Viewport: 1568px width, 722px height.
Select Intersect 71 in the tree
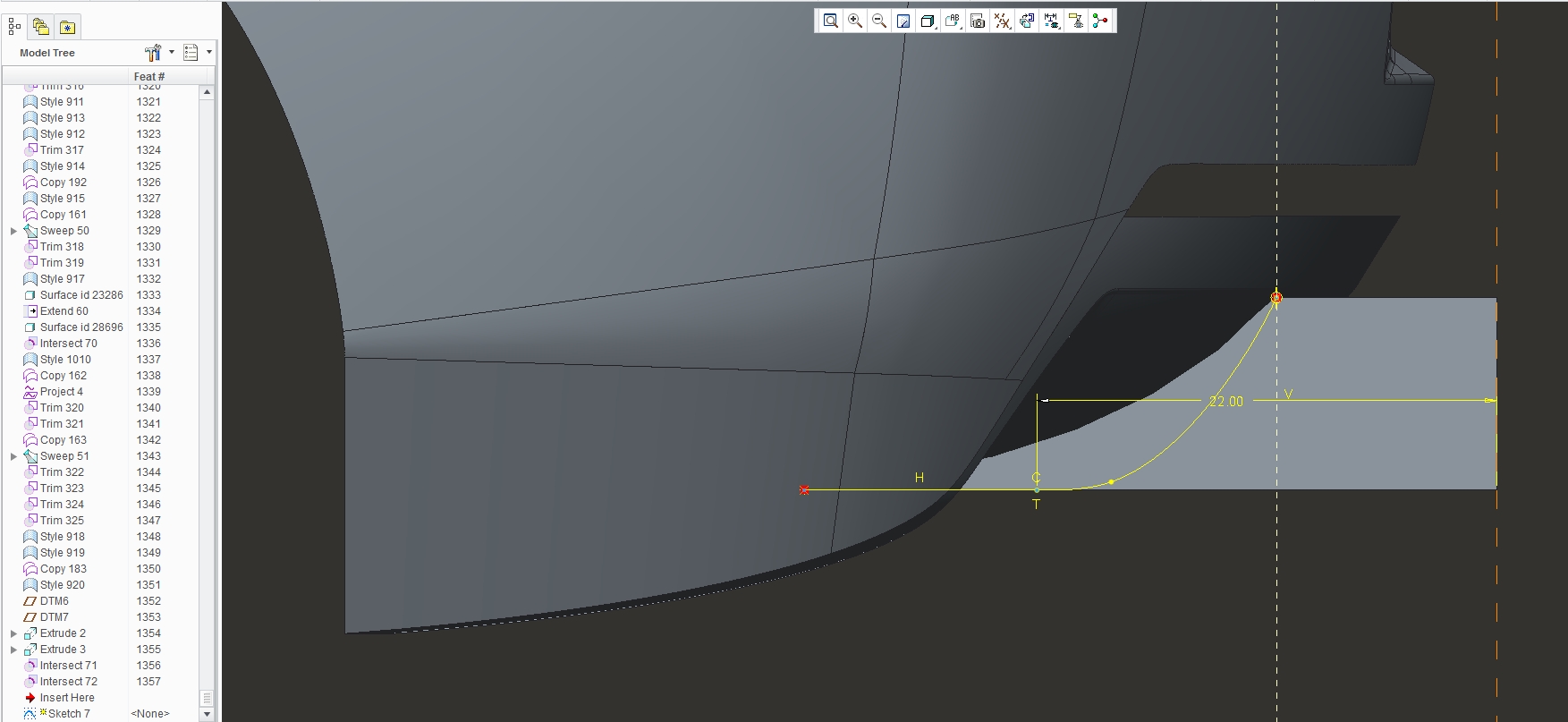pyautogui.click(x=68, y=666)
